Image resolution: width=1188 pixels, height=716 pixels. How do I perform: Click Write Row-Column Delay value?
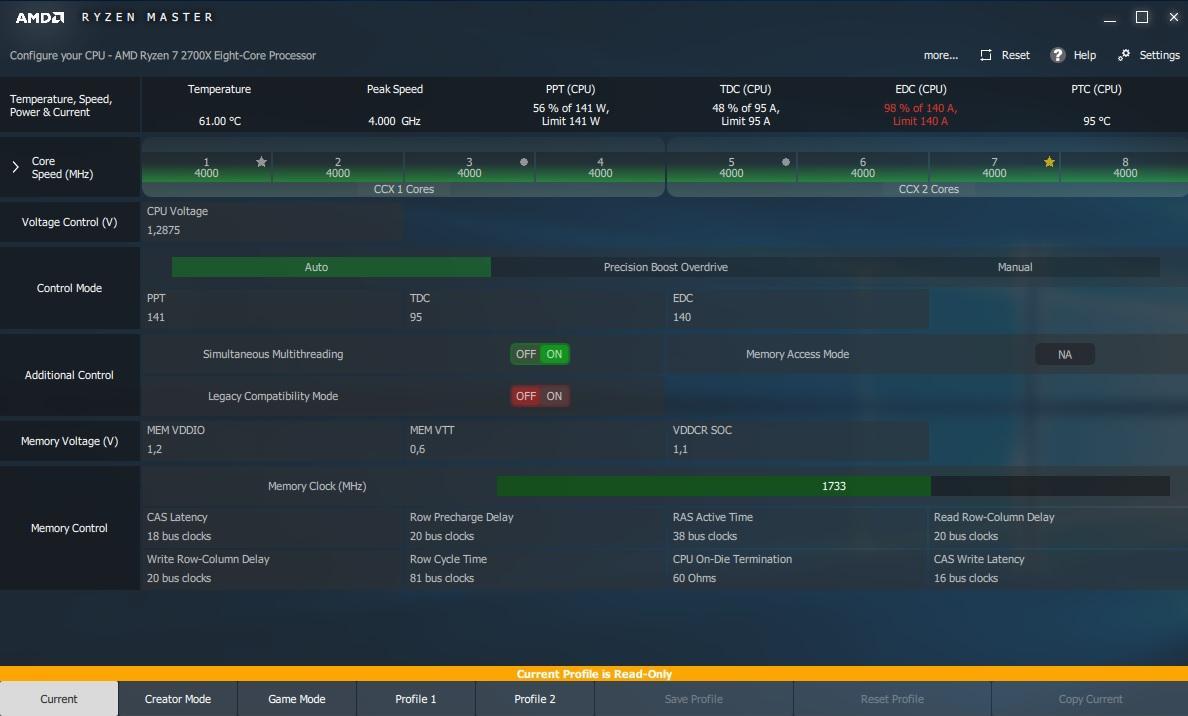coord(179,577)
